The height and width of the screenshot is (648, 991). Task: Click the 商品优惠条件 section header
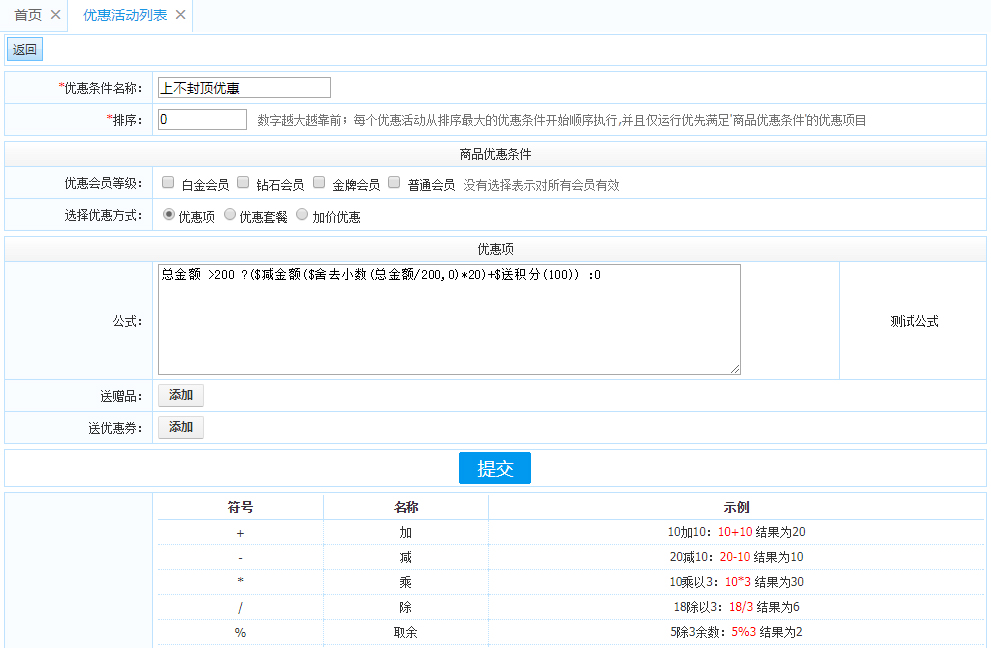point(496,154)
